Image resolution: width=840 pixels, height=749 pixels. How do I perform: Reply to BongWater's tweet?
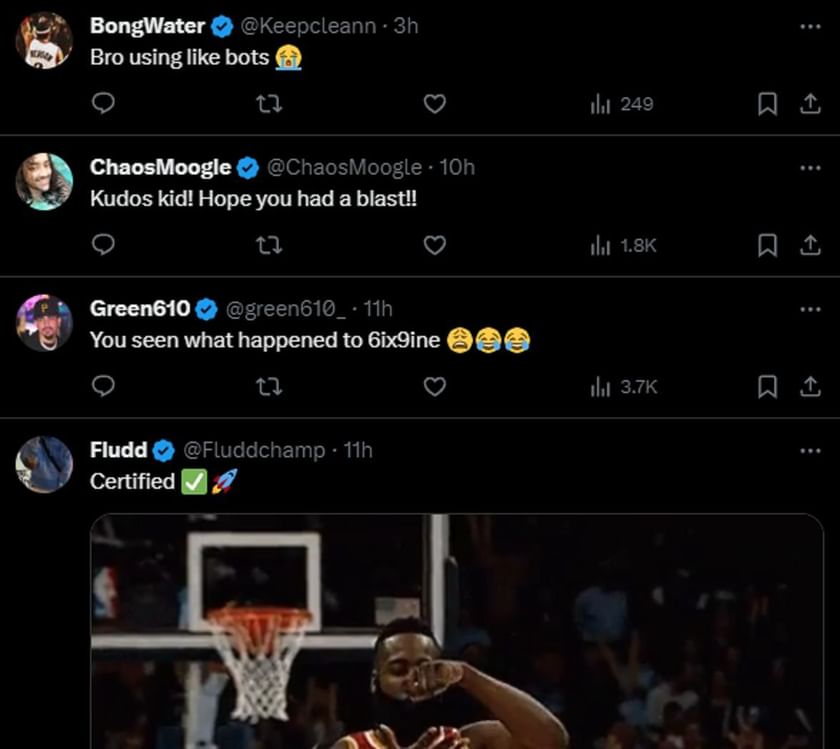(x=103, y=103)
